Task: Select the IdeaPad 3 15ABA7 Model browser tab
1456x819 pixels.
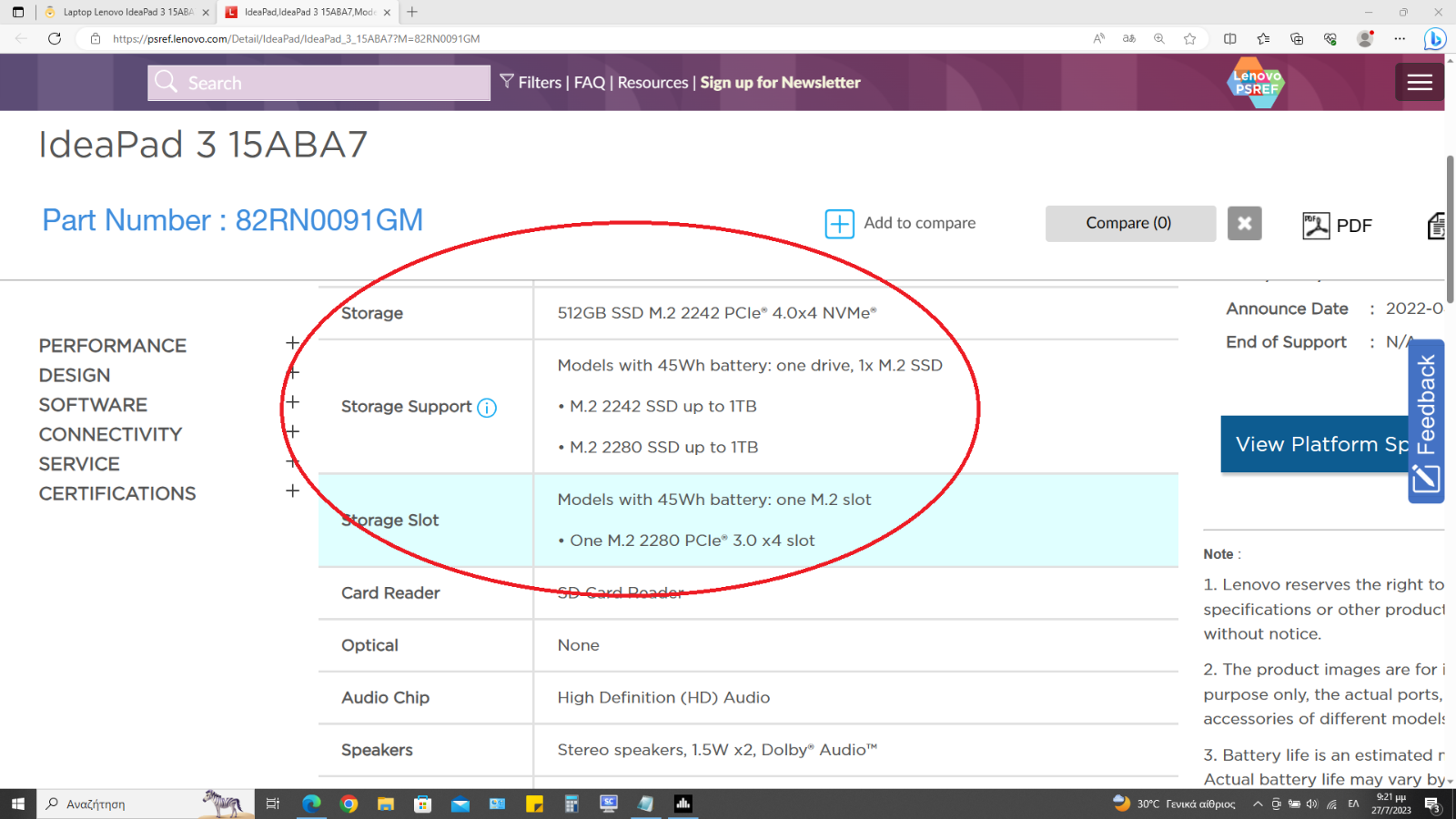Action: pos(308,12)
